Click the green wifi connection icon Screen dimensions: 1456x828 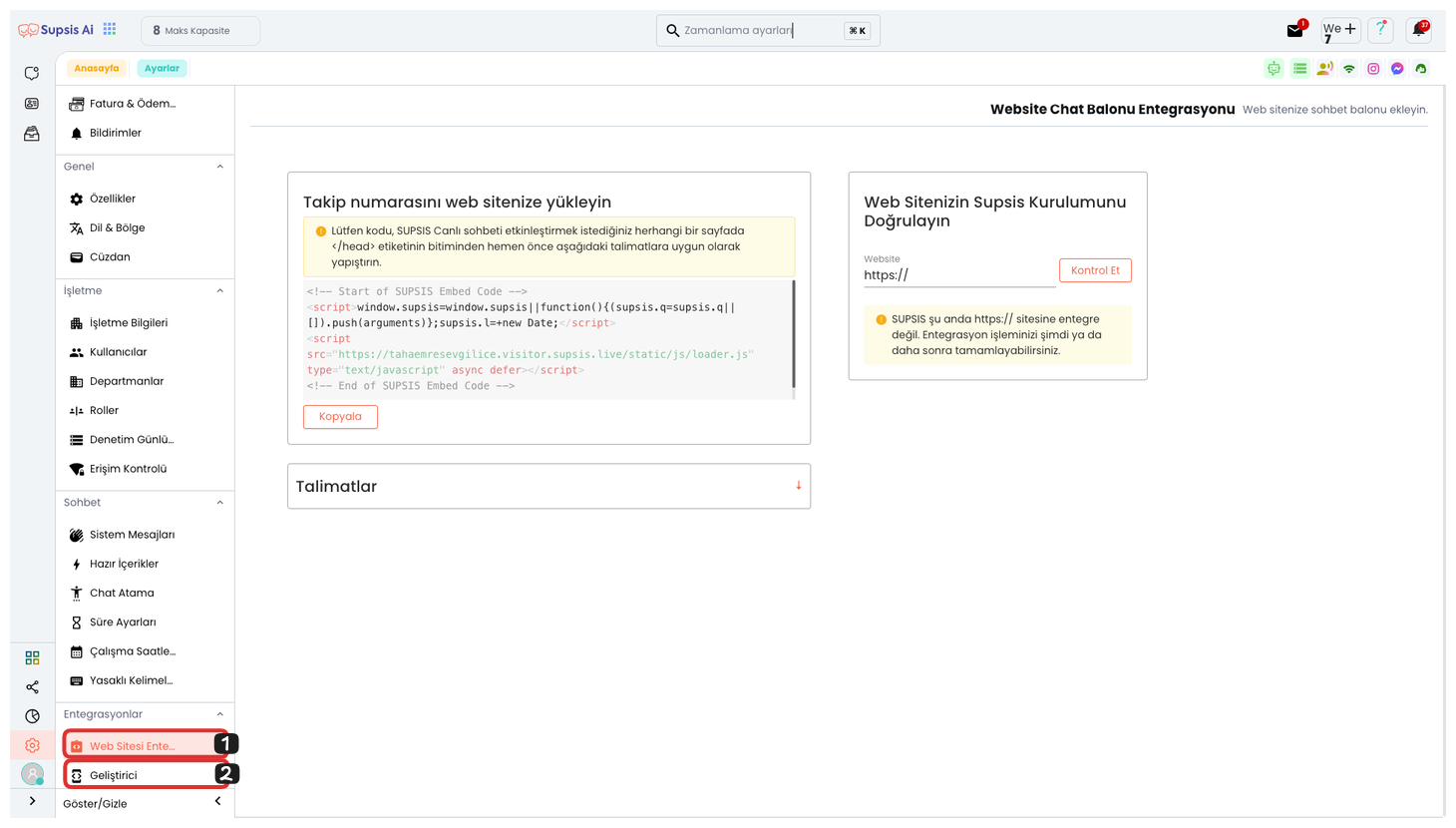click(x=1349, y=69)
